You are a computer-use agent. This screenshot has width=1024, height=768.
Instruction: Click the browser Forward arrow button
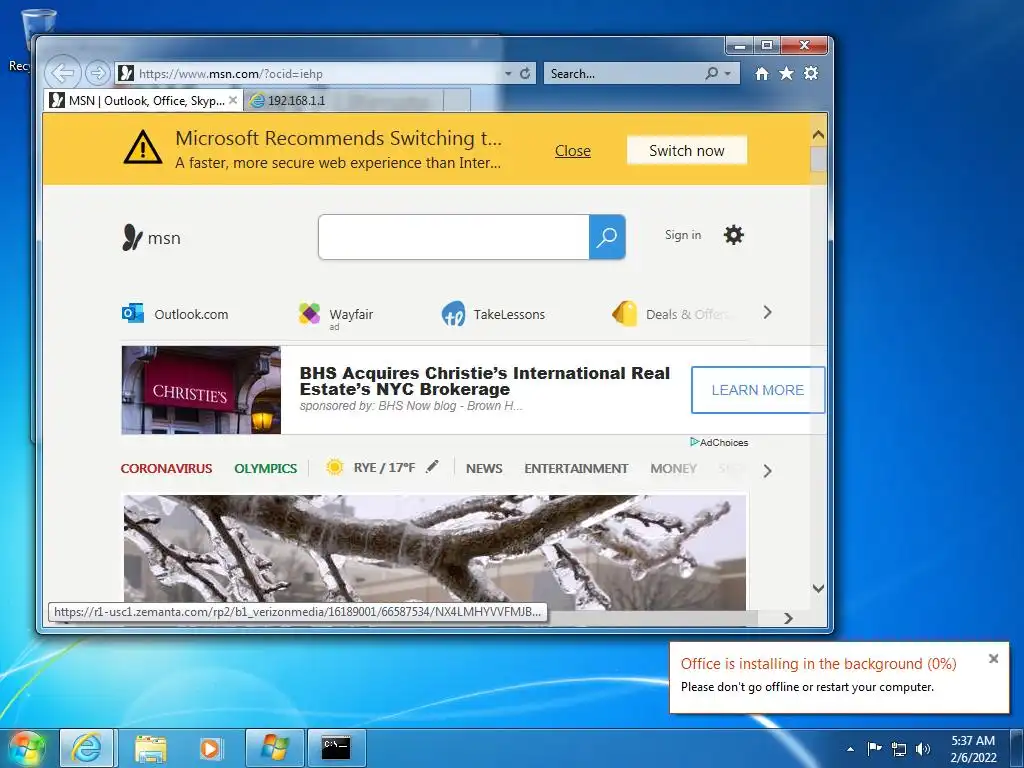pos(98,73)
